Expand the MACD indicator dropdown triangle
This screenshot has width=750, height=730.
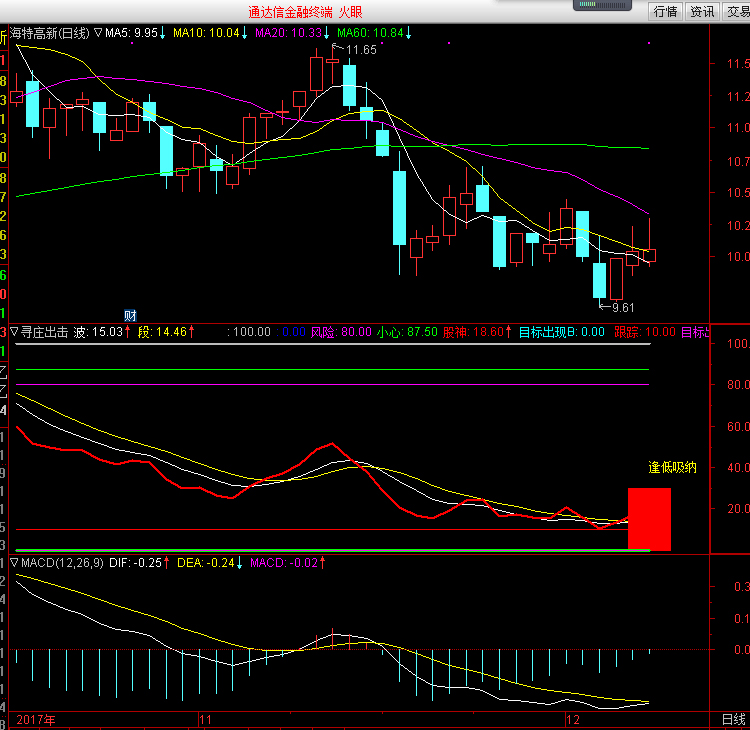(14, 563)
